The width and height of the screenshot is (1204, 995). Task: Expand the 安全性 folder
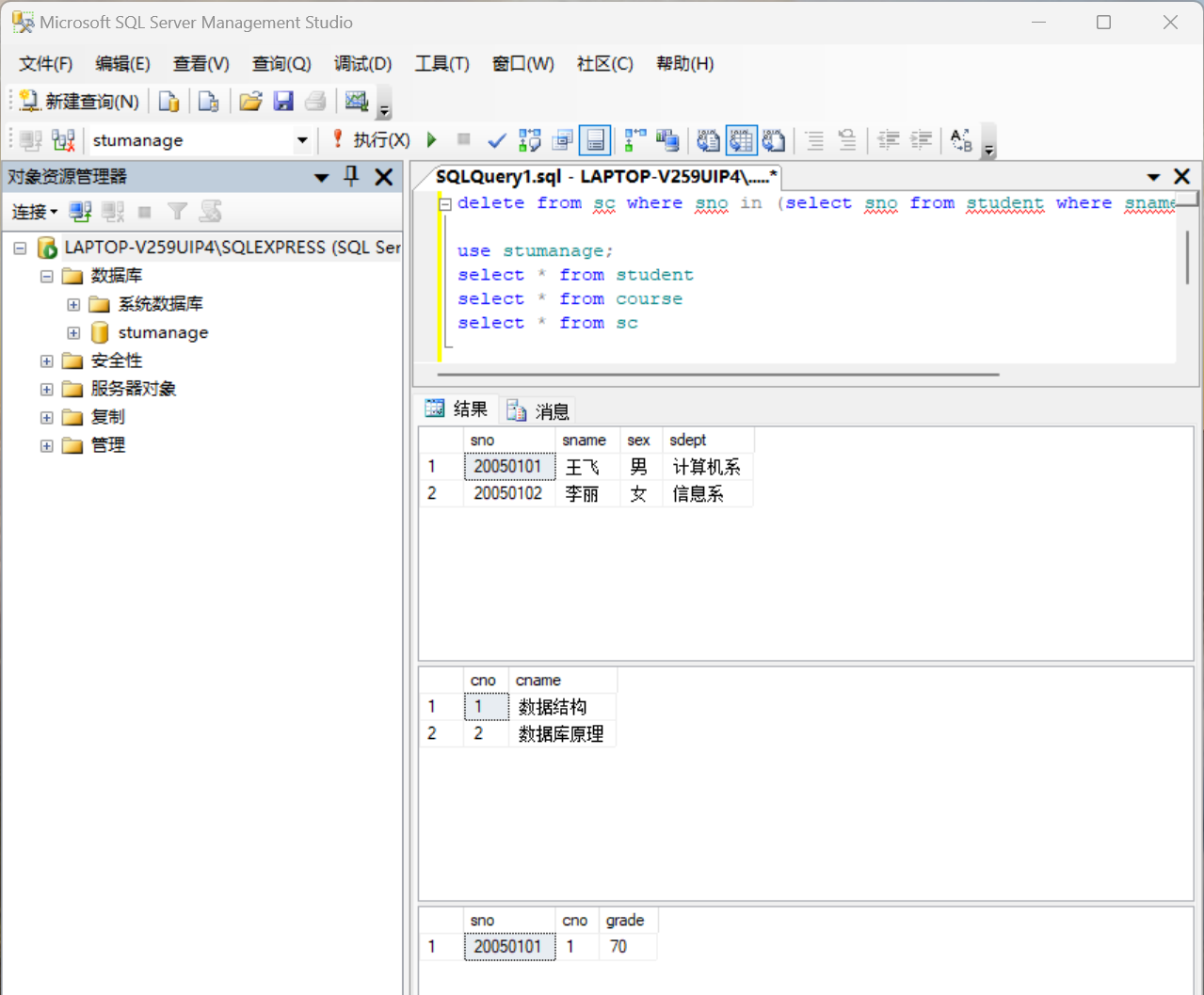(47, 361)
